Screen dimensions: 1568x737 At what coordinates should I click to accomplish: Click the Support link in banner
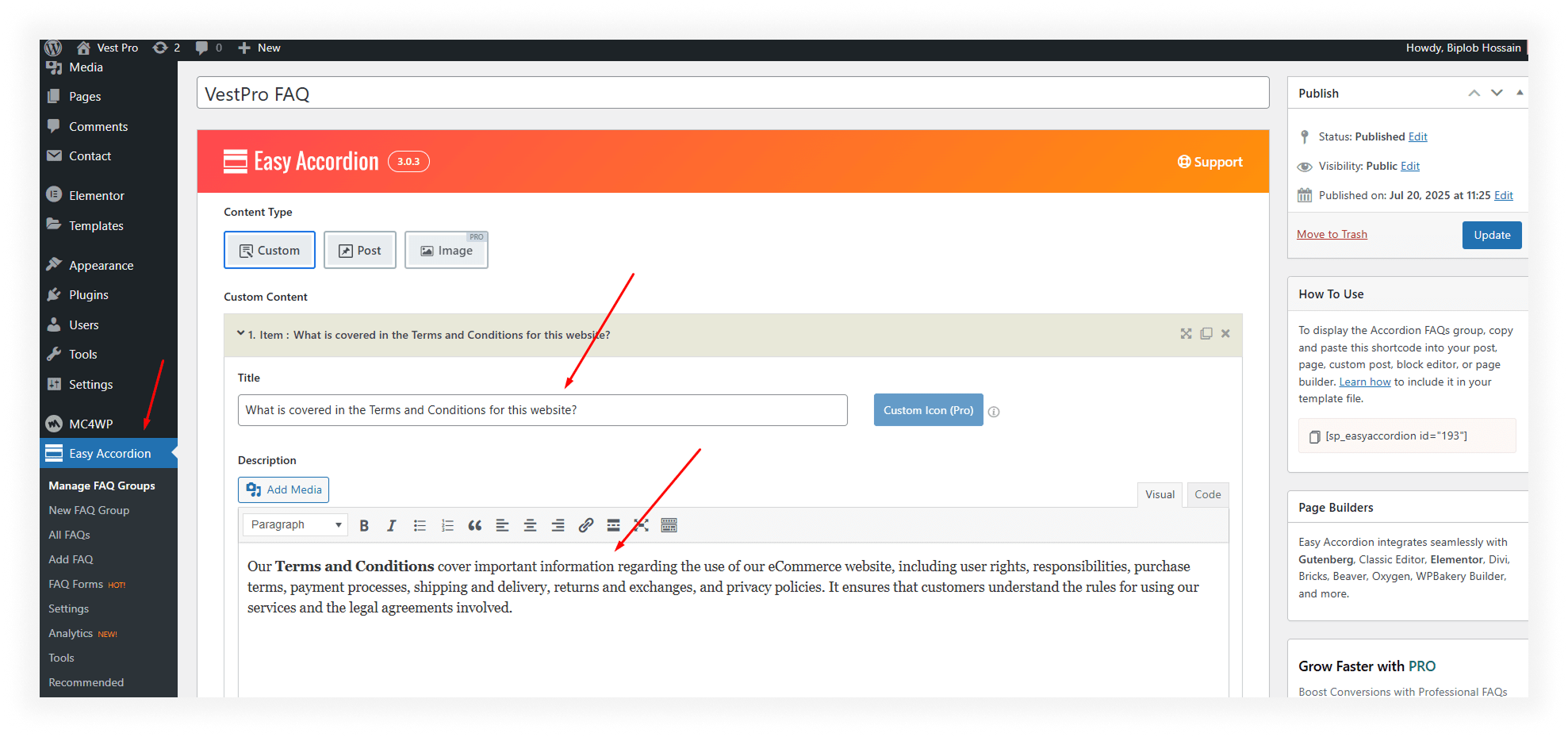pos(1210,162)
